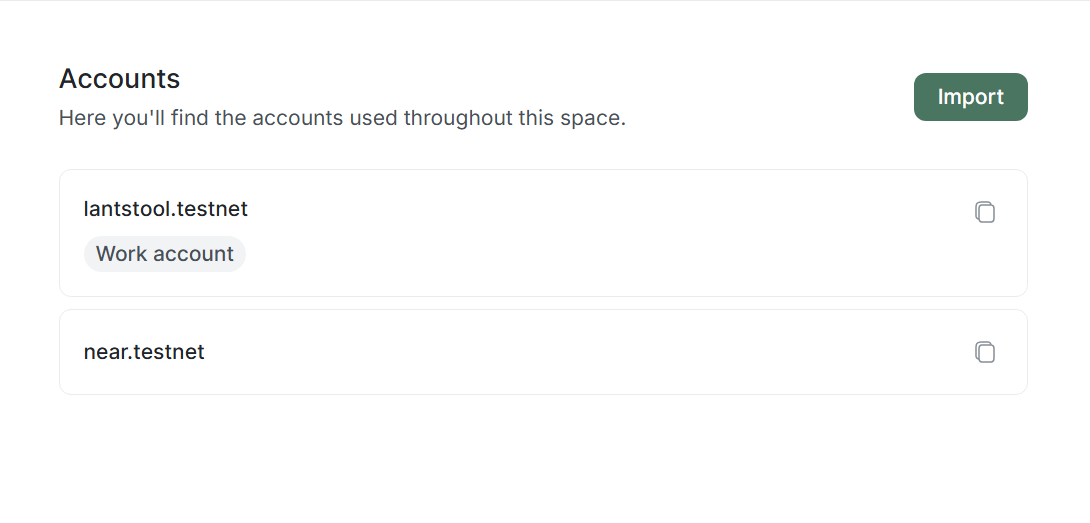The height and width of the screenshot is (523, 1090).
Task: Select the near.testnet account name text
Action: tap(144, 352)
